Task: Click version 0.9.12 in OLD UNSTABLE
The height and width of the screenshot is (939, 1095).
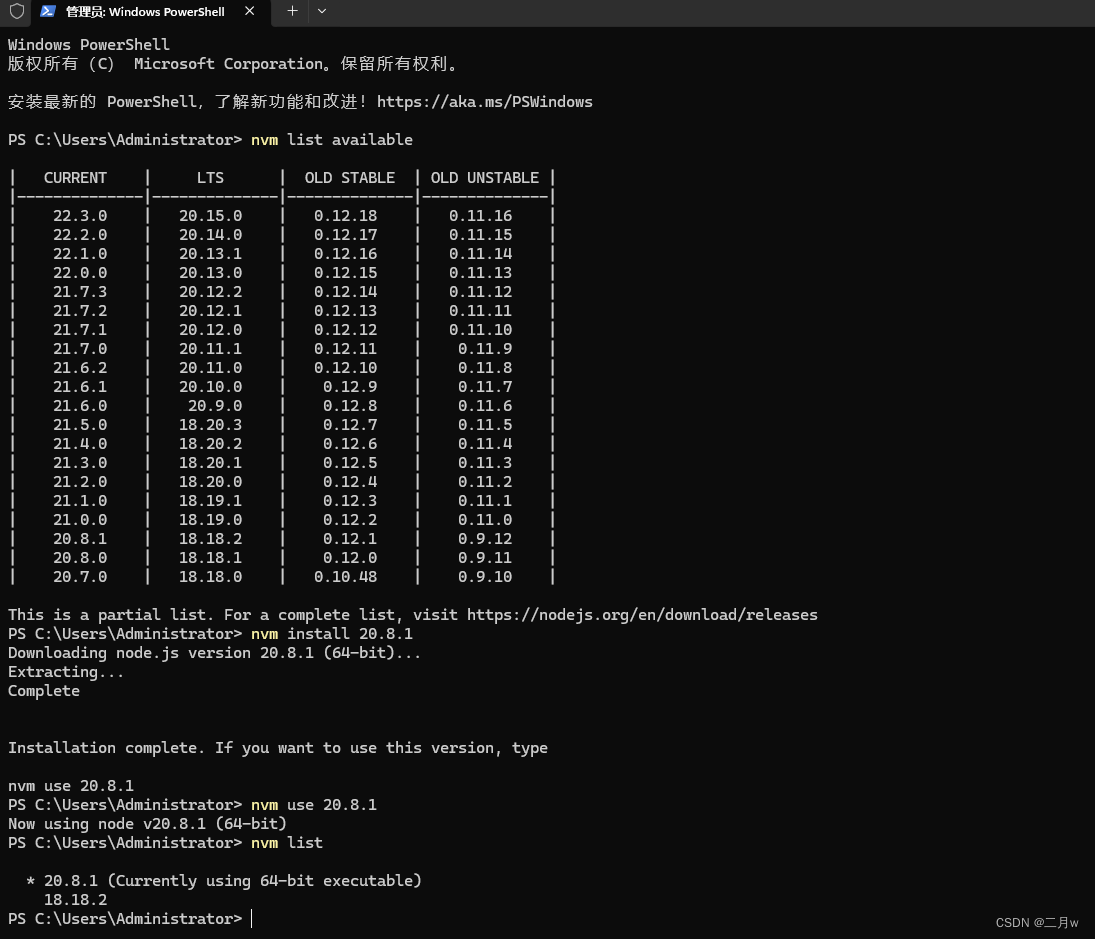Action: pyautogui.click(x=485, y=539)
